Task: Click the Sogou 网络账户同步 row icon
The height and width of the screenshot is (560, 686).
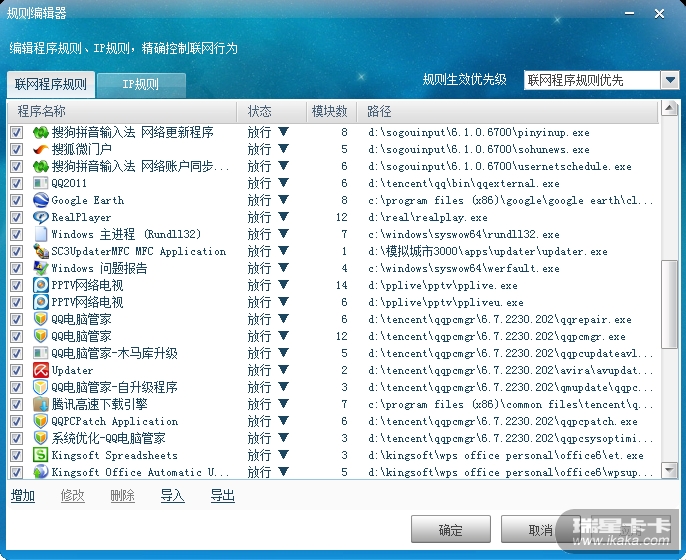Action: (41, 166)
